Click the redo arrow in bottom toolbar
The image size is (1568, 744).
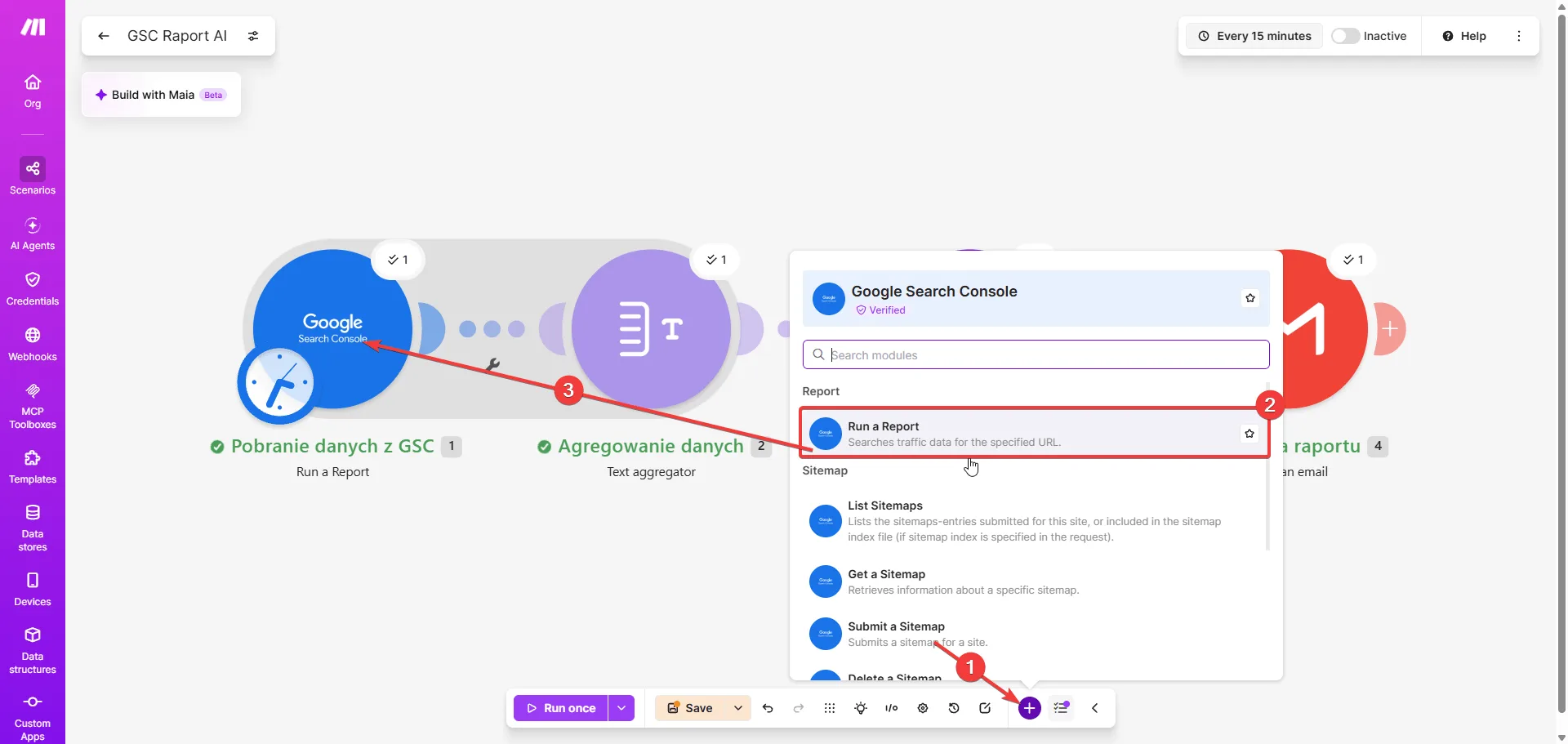click(x=799, y=708)
